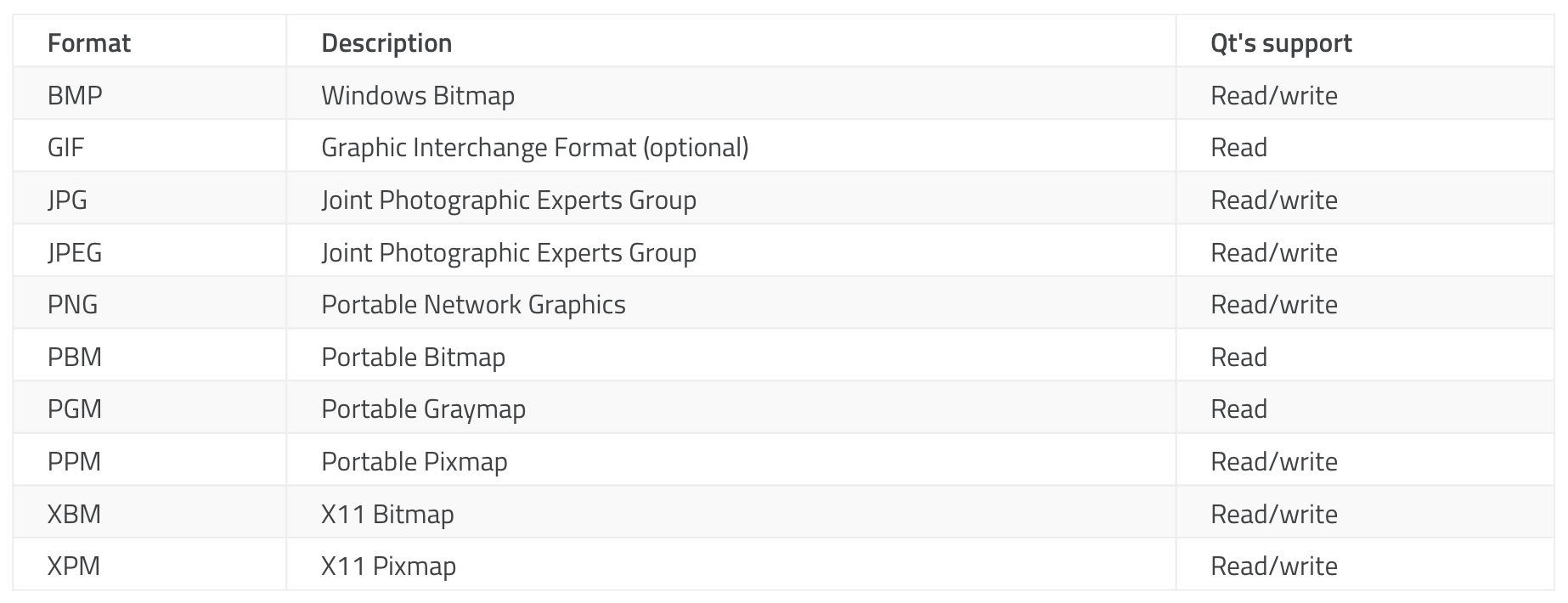The height and width of the screenshot is (603, 1568).
Task: Click the JPEG format cell
Action: click(x=75, y=252)
